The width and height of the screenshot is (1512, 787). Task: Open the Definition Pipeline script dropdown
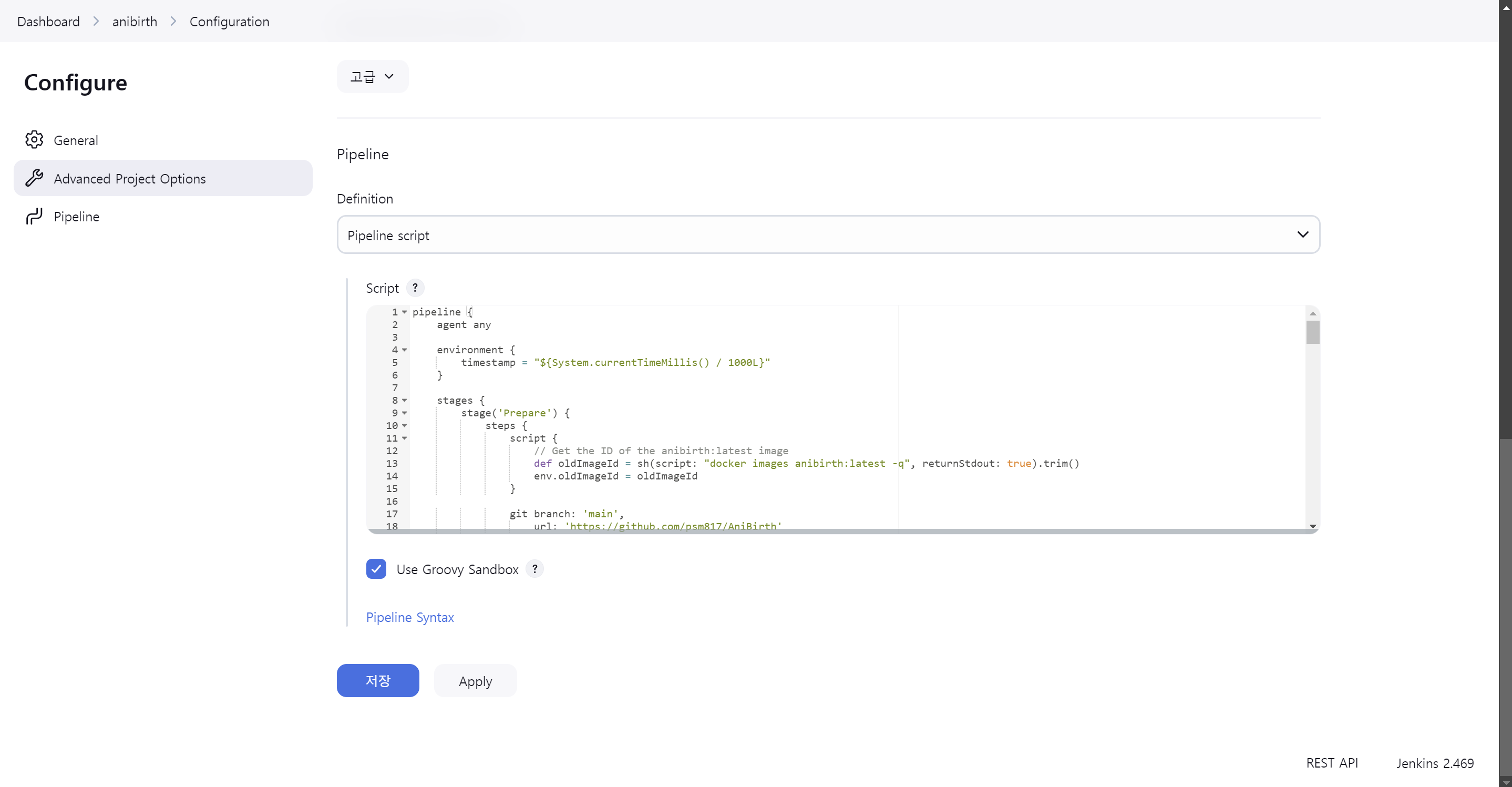pos(828,234)
